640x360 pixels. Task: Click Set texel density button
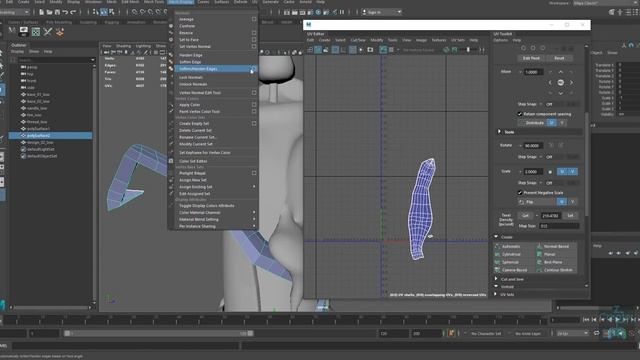click(570, 216)
